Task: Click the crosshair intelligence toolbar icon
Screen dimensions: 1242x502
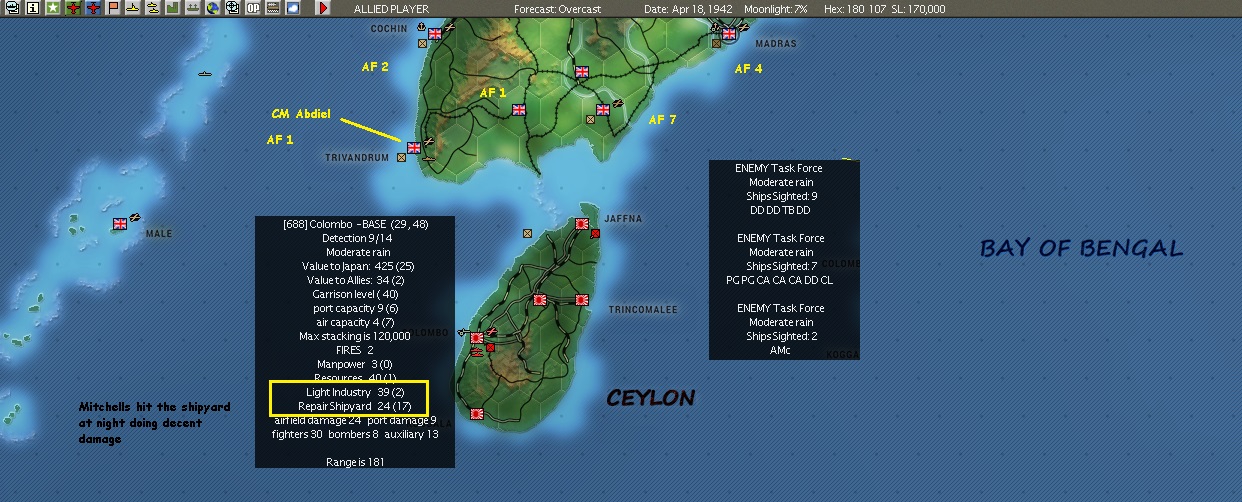Action: (232, 8)
